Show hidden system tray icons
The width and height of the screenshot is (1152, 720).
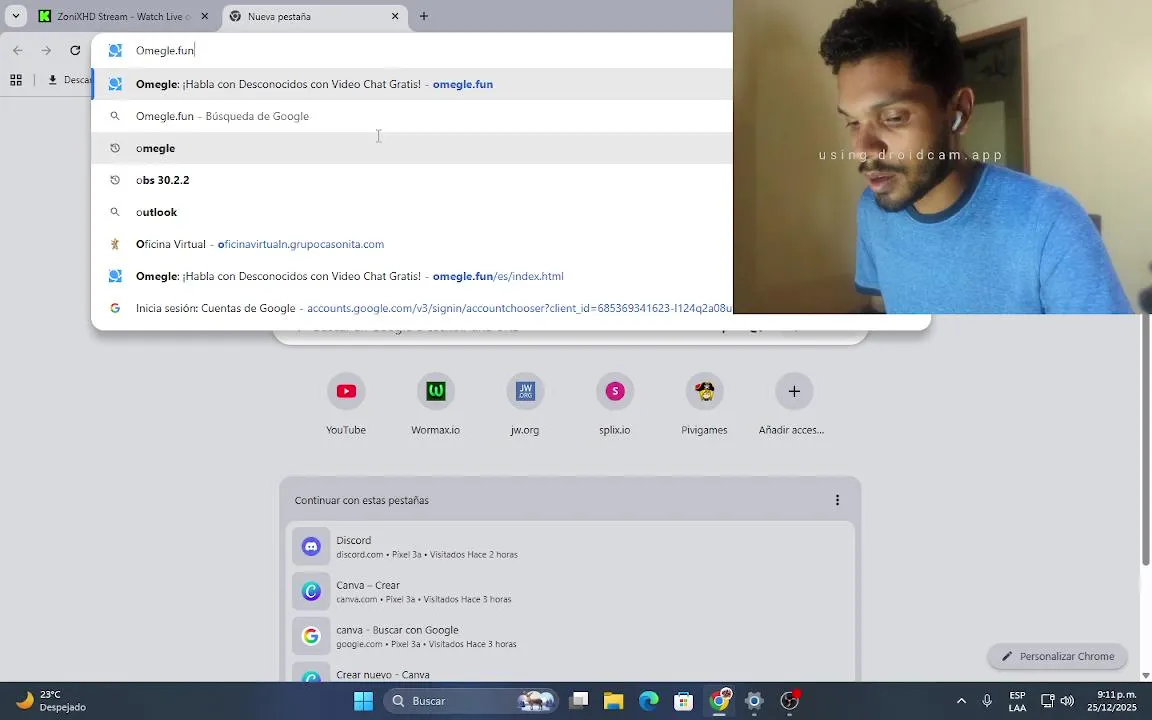(x=961, y=701)
